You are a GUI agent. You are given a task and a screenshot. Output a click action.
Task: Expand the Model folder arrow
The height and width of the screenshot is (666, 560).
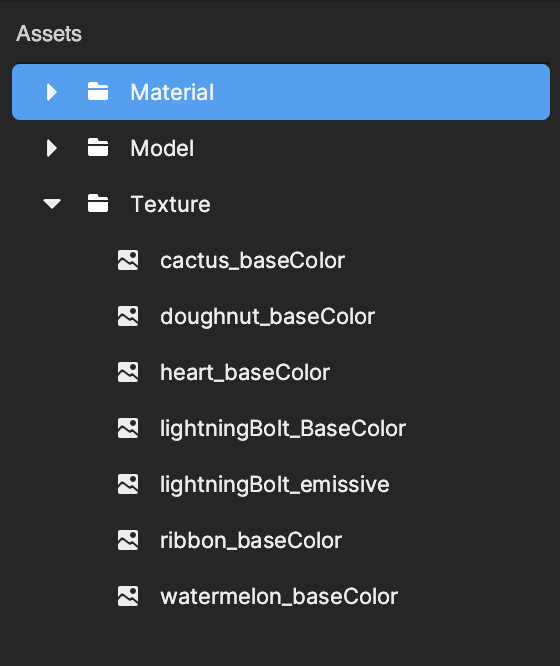point(52,148)
